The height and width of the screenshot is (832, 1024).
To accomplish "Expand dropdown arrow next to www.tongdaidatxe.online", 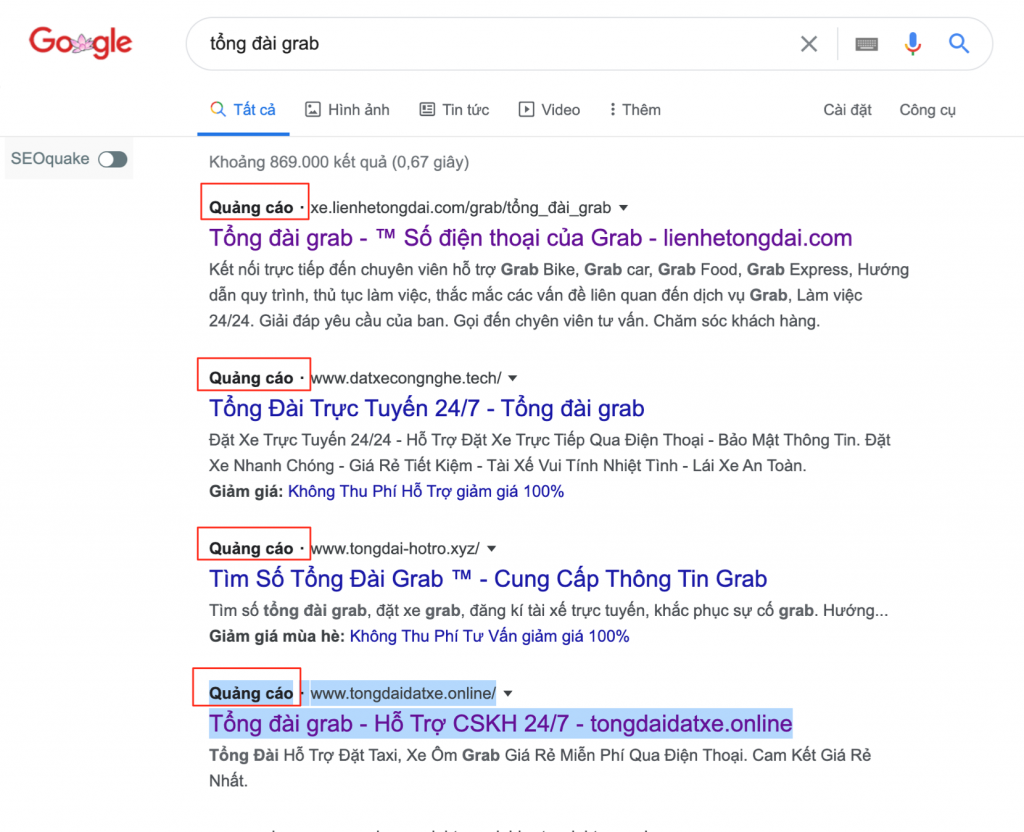I will click(x=508, y=694).
